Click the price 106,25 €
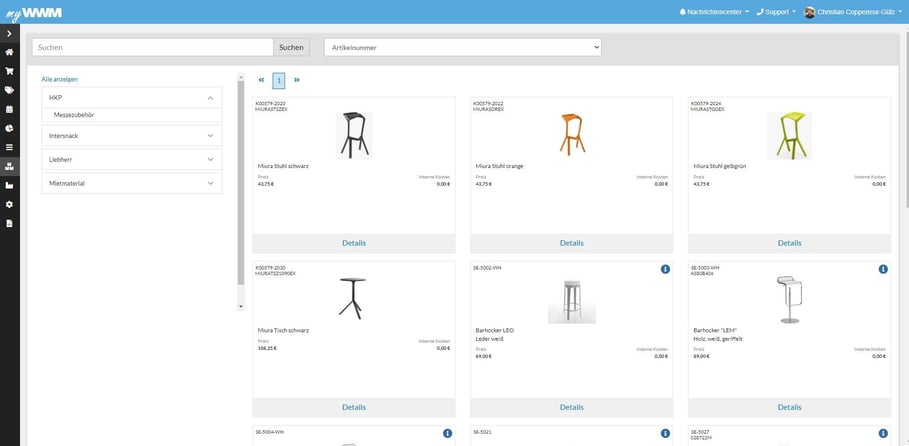Image resolution: width=909 pixels, height=446 pixels. [x=267, y=349]
